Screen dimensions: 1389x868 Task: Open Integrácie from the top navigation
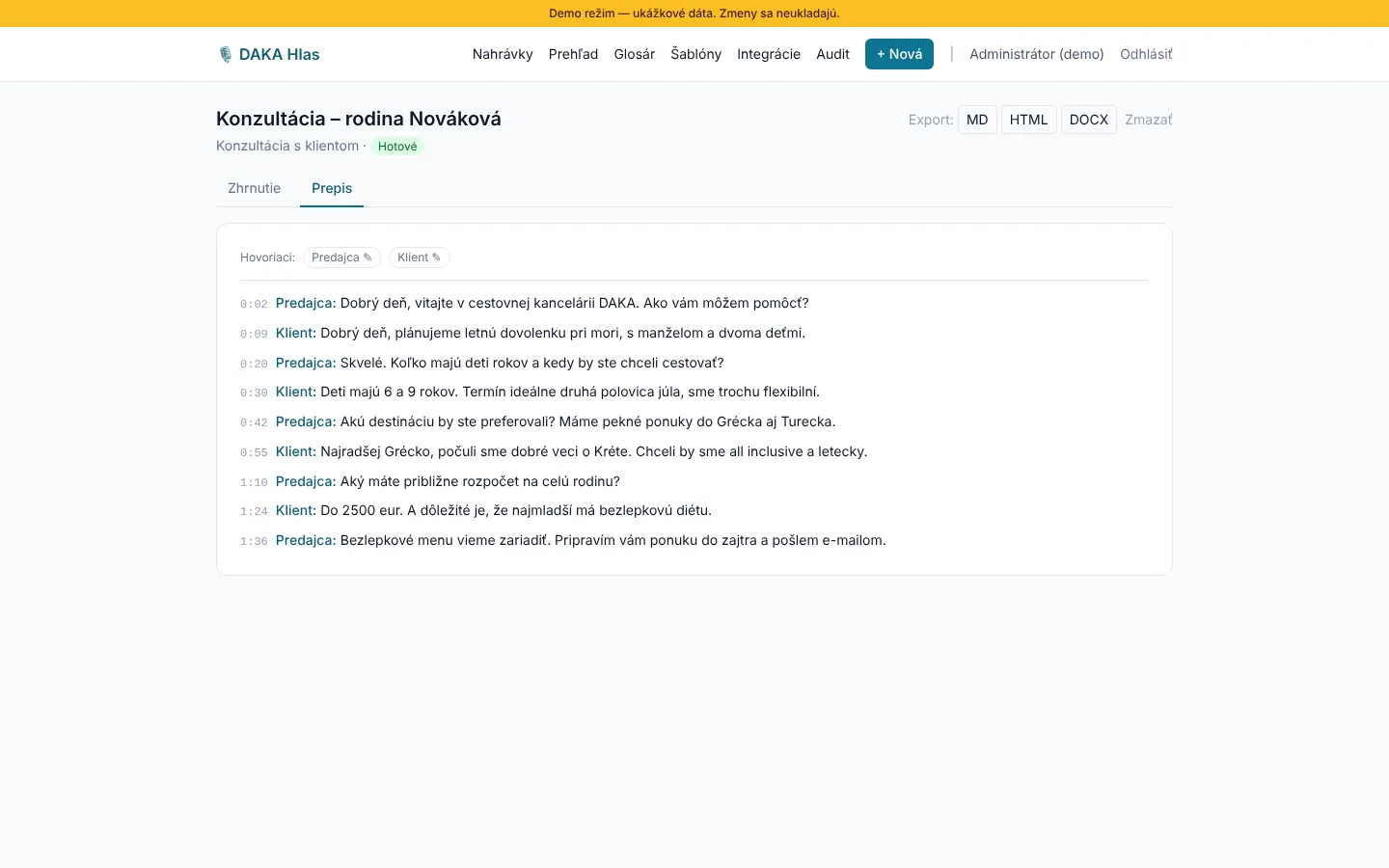[769, 54]
